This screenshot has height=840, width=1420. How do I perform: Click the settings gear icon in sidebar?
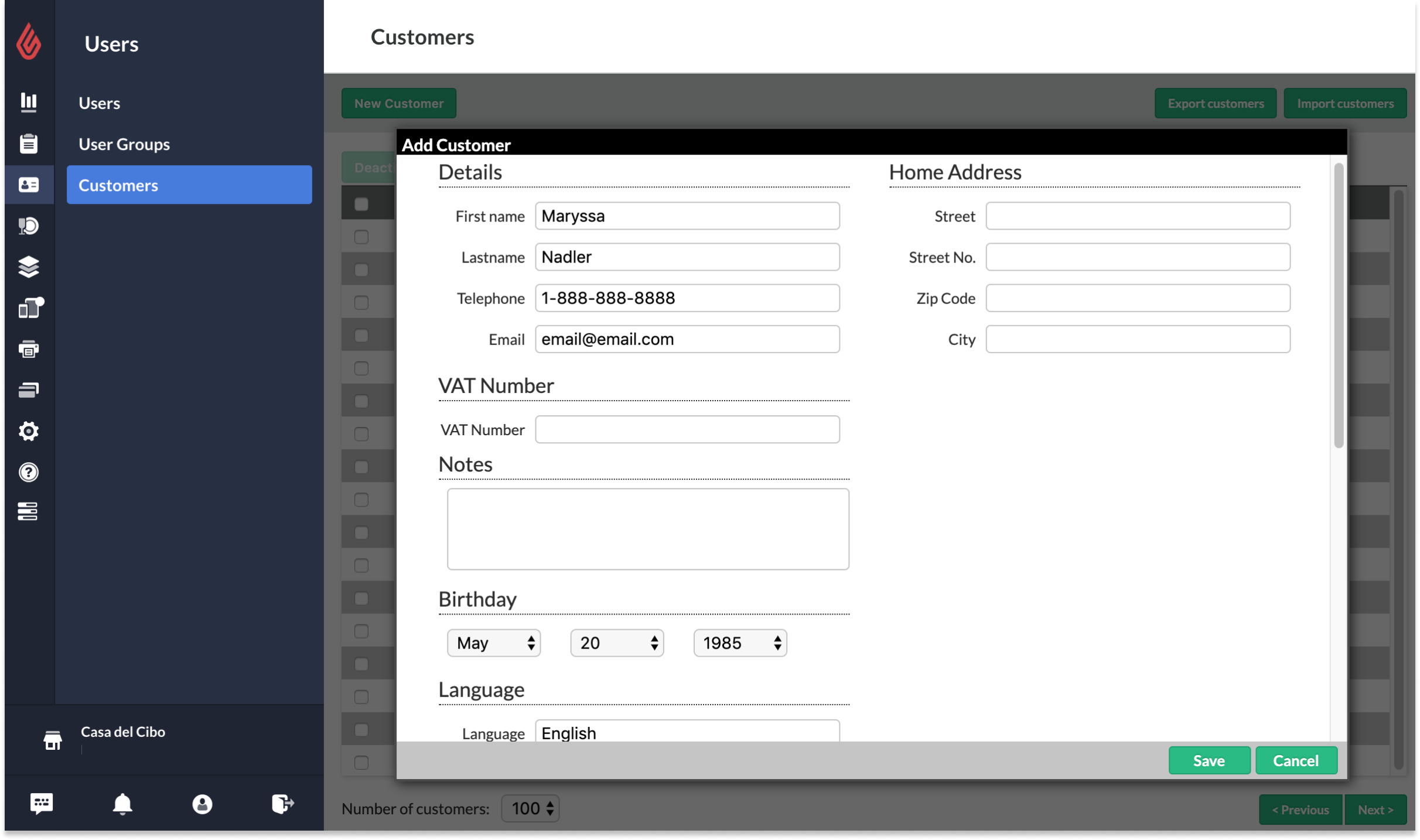28,431
